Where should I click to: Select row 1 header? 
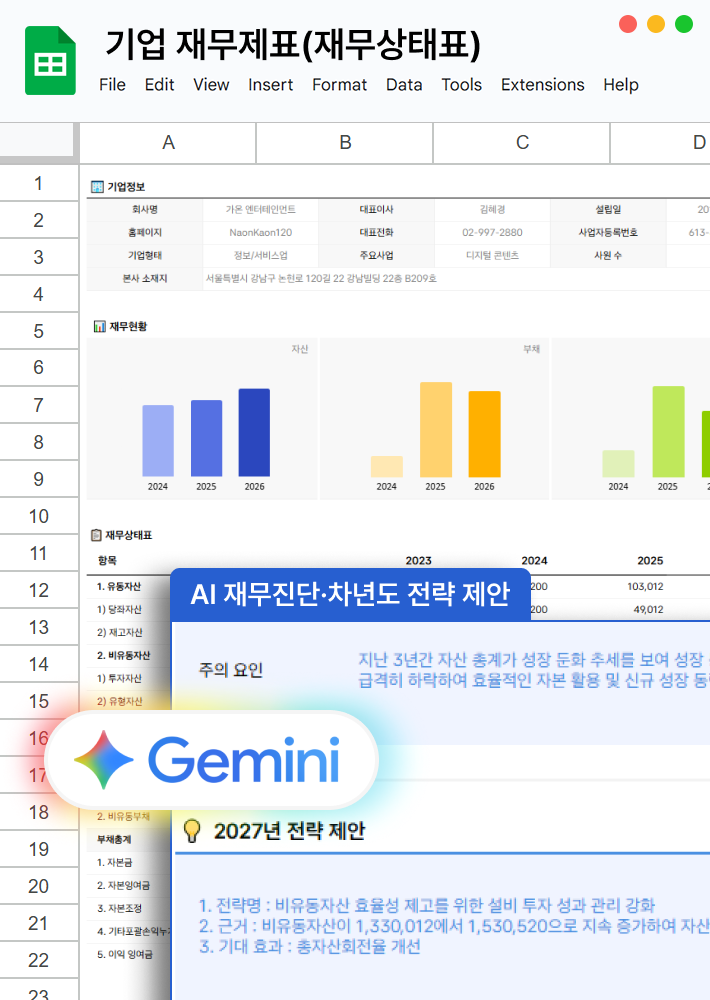tap(38, 184)
